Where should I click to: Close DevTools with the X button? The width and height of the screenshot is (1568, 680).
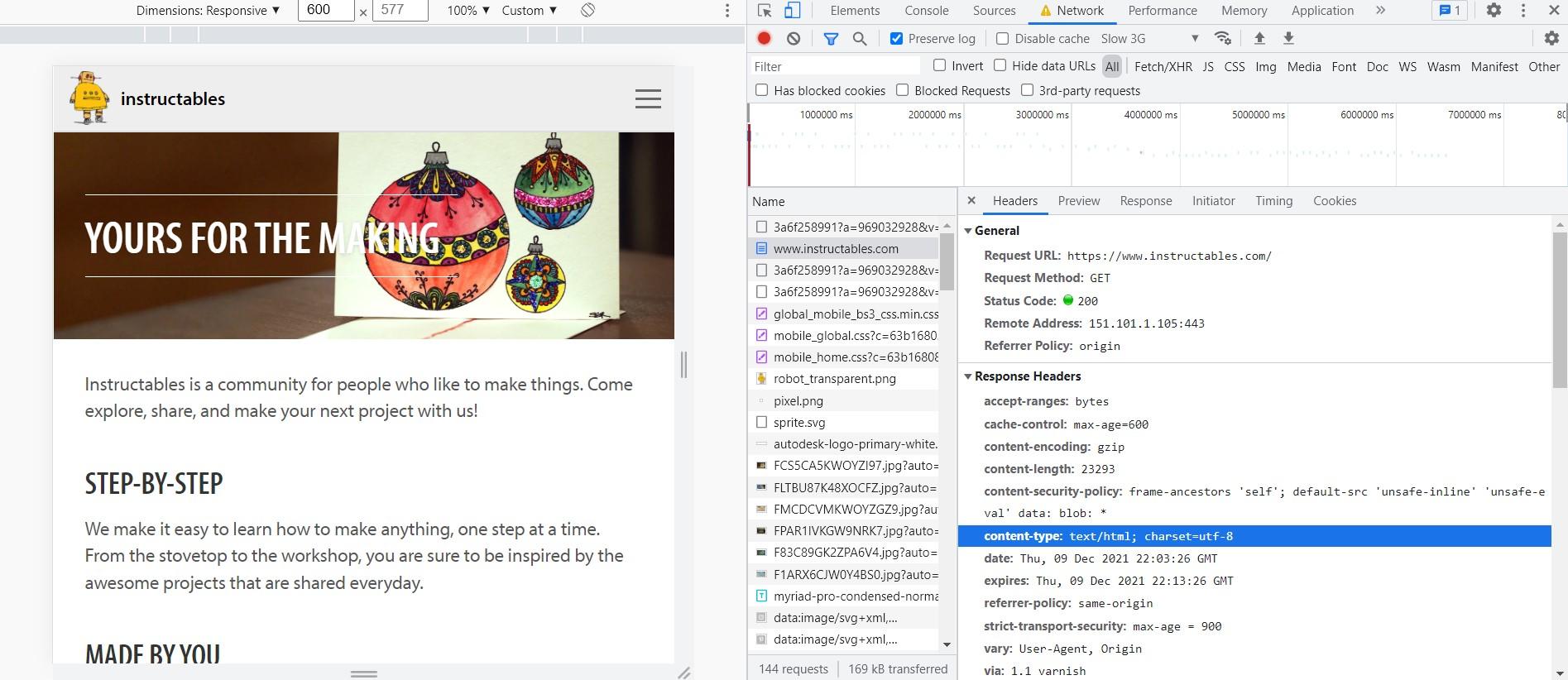tap(1553, 11)
